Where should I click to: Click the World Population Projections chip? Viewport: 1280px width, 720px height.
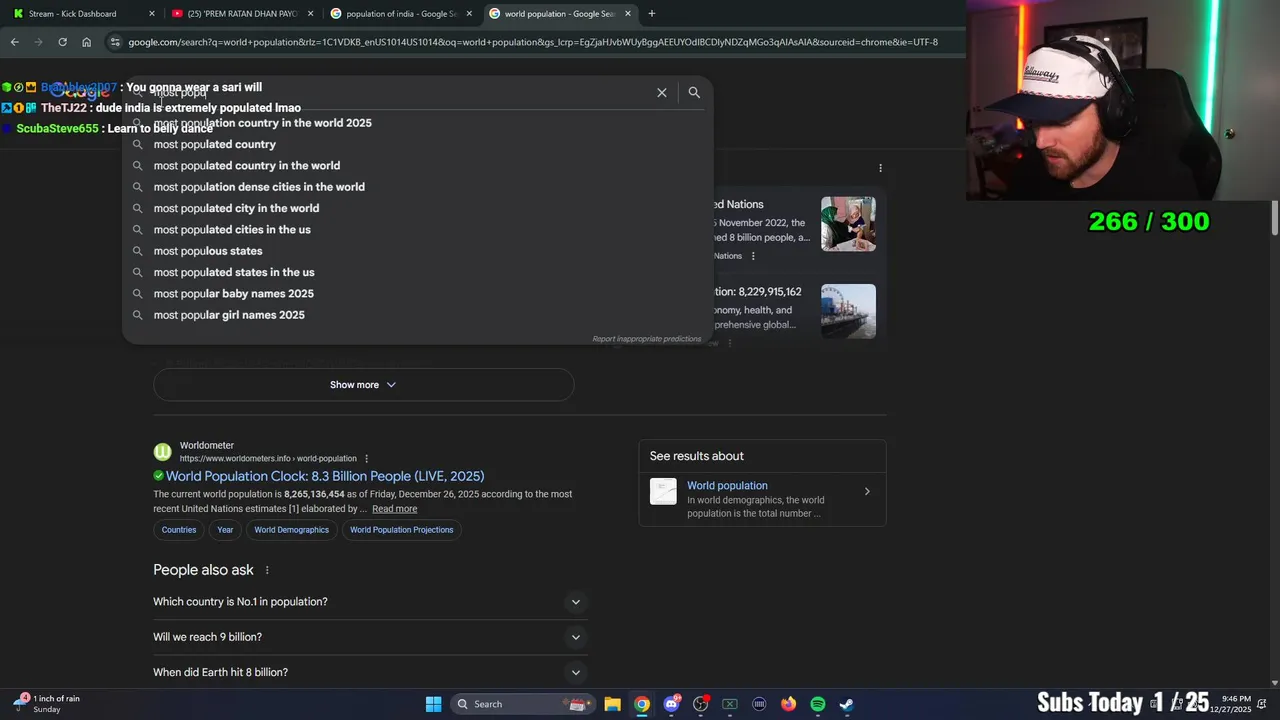[401, 530]
